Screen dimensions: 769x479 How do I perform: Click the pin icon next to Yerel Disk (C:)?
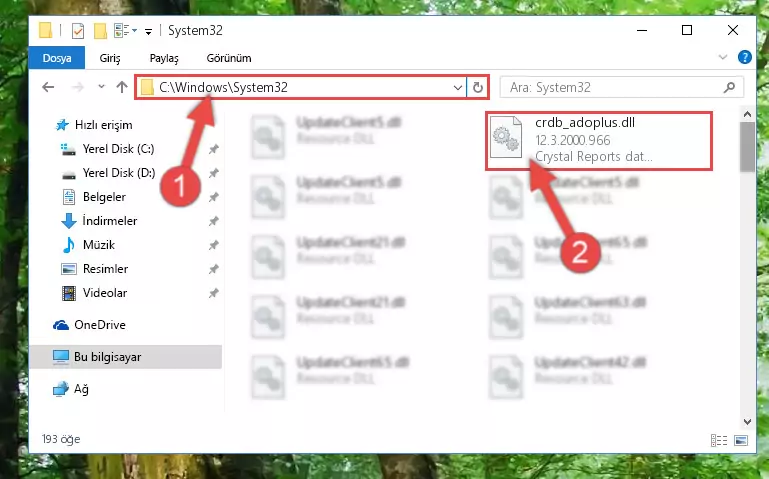coord(213,149)
